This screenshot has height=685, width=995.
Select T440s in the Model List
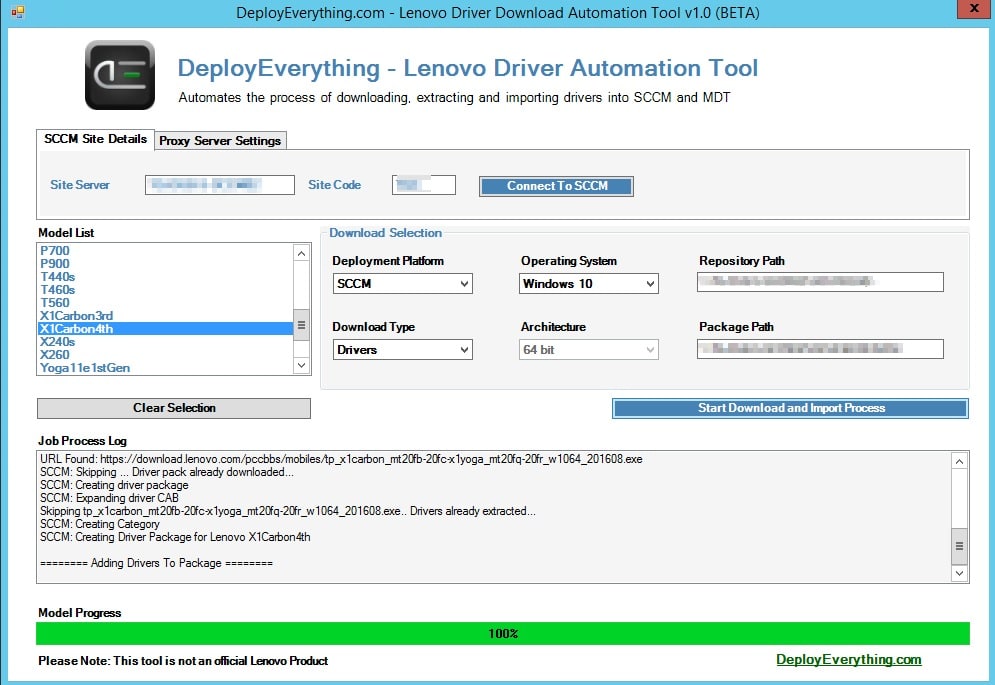coord(166,277)
